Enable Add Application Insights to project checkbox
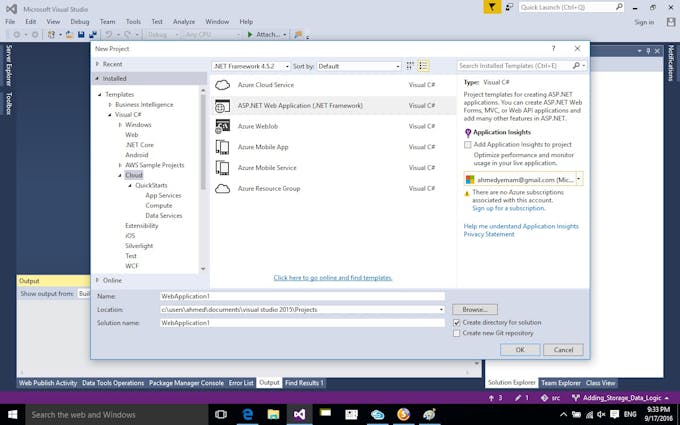 pos(468,145)
